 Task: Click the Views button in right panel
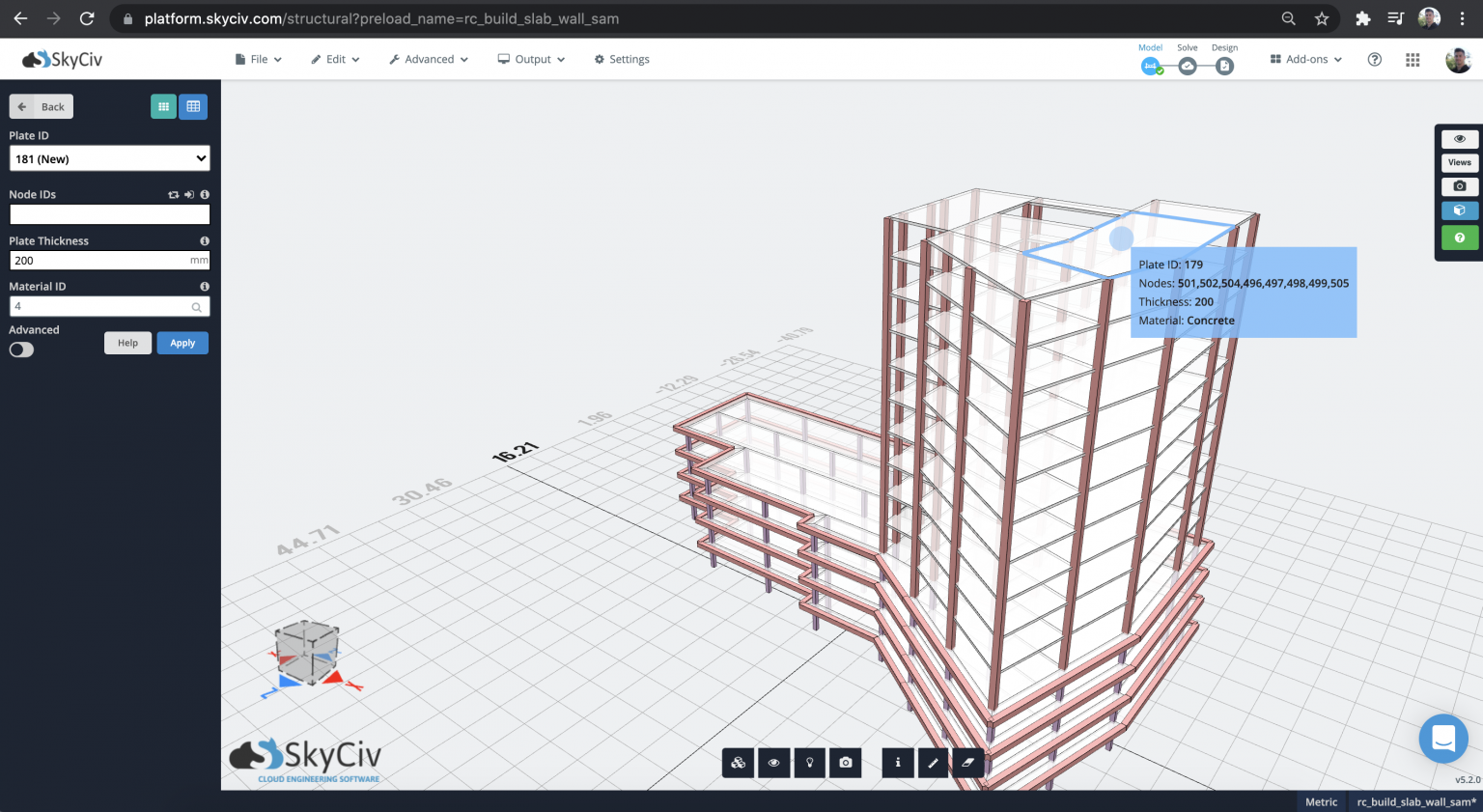point(1459,162)
